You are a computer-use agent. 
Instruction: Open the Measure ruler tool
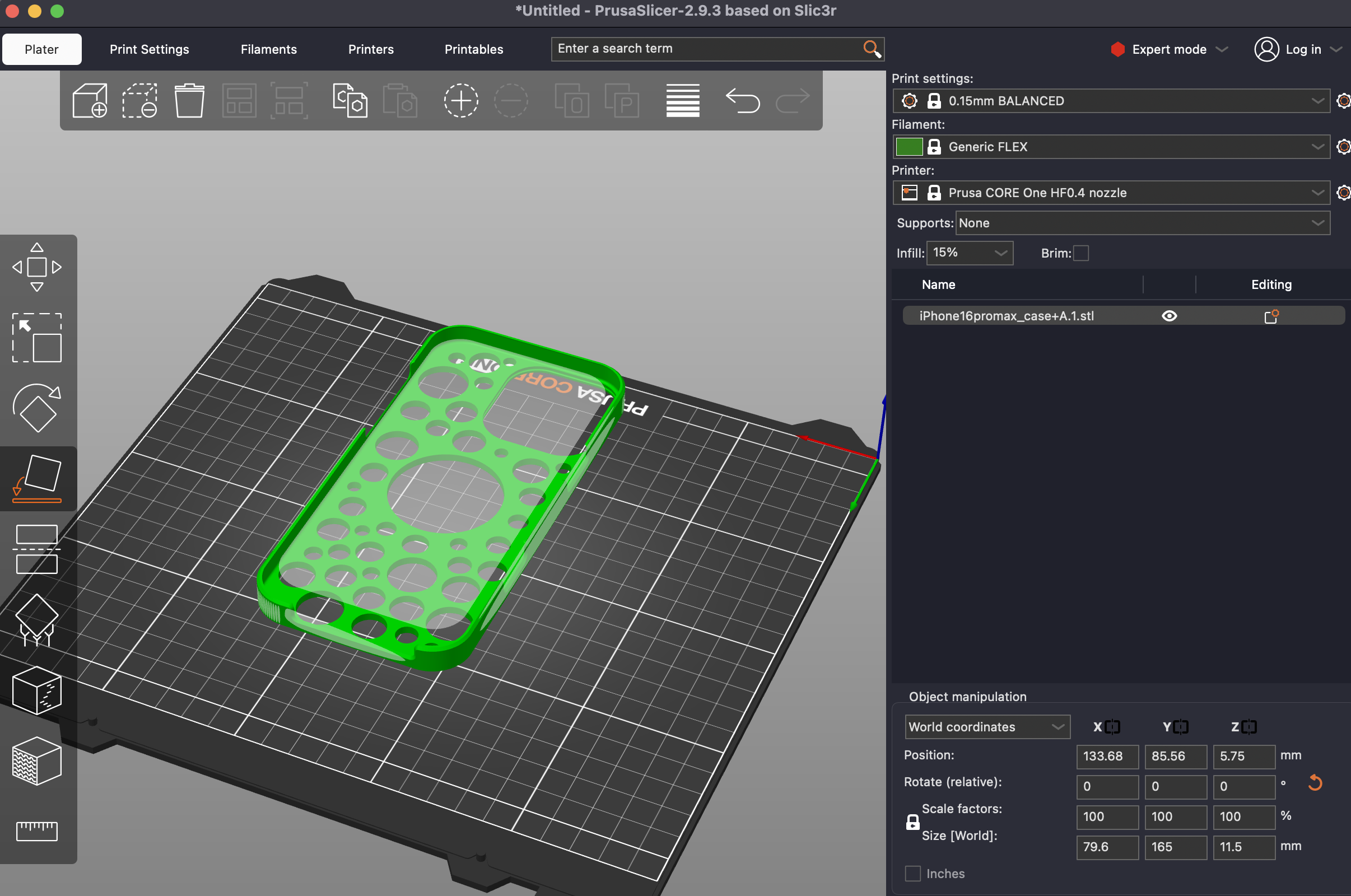[37, 830]
